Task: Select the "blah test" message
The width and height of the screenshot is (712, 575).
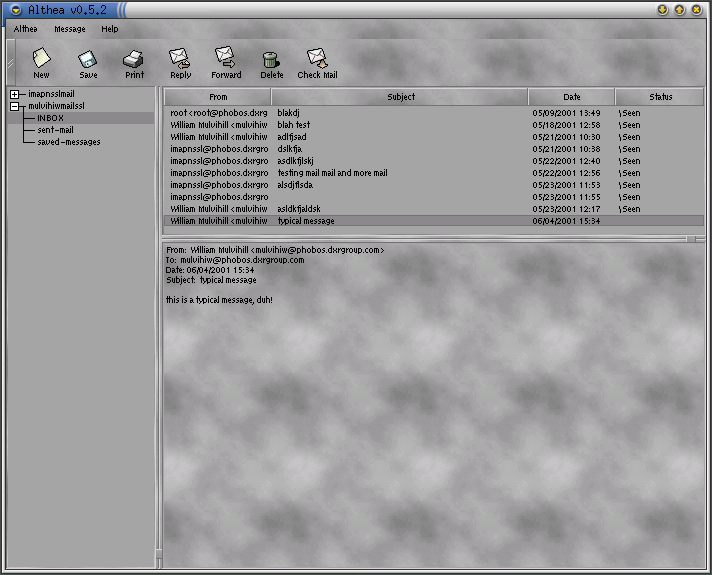Action: 294,125
